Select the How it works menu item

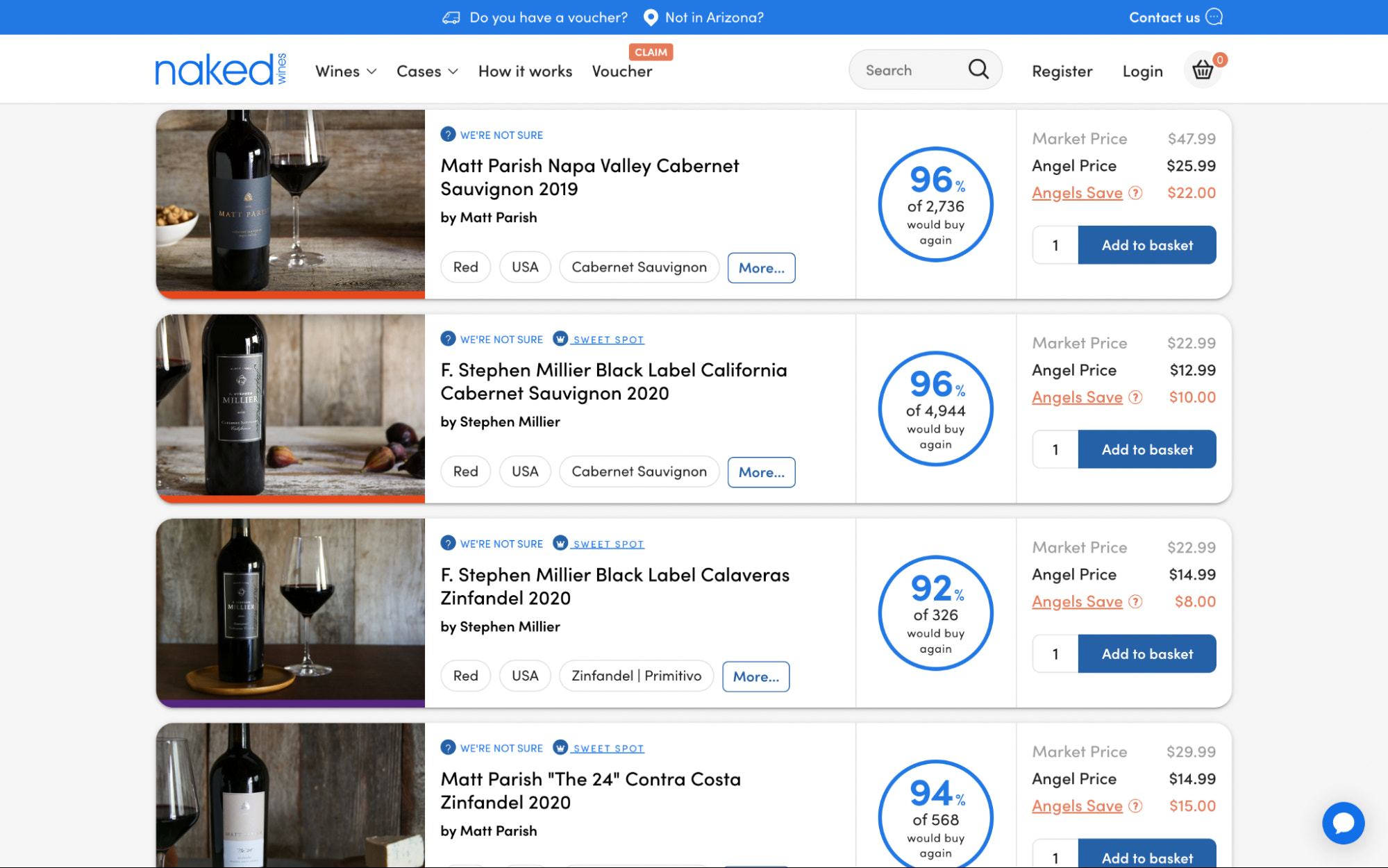coord(525,71)
